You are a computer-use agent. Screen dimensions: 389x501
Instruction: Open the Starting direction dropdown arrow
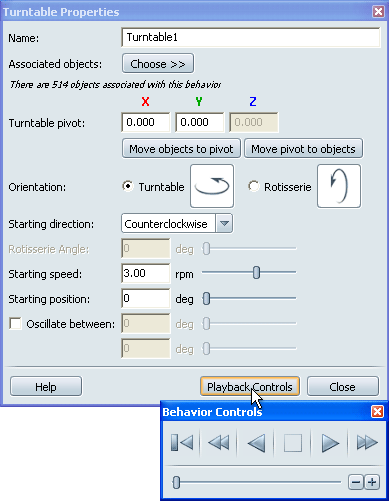point(224,223)
